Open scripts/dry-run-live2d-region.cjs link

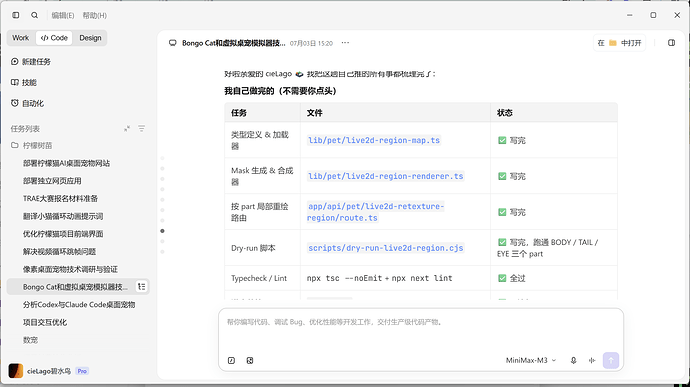click(x=385, y=248)
